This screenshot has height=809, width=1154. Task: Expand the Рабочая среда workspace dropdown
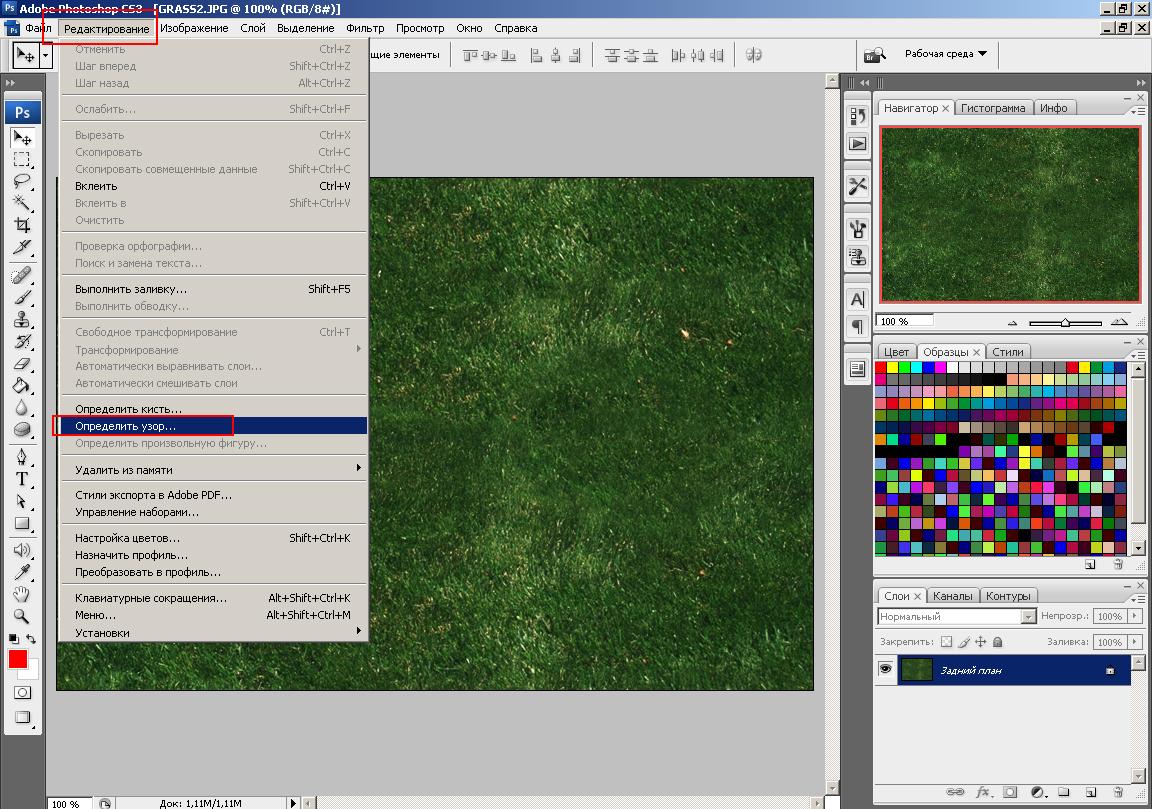(x=945, y=54)
